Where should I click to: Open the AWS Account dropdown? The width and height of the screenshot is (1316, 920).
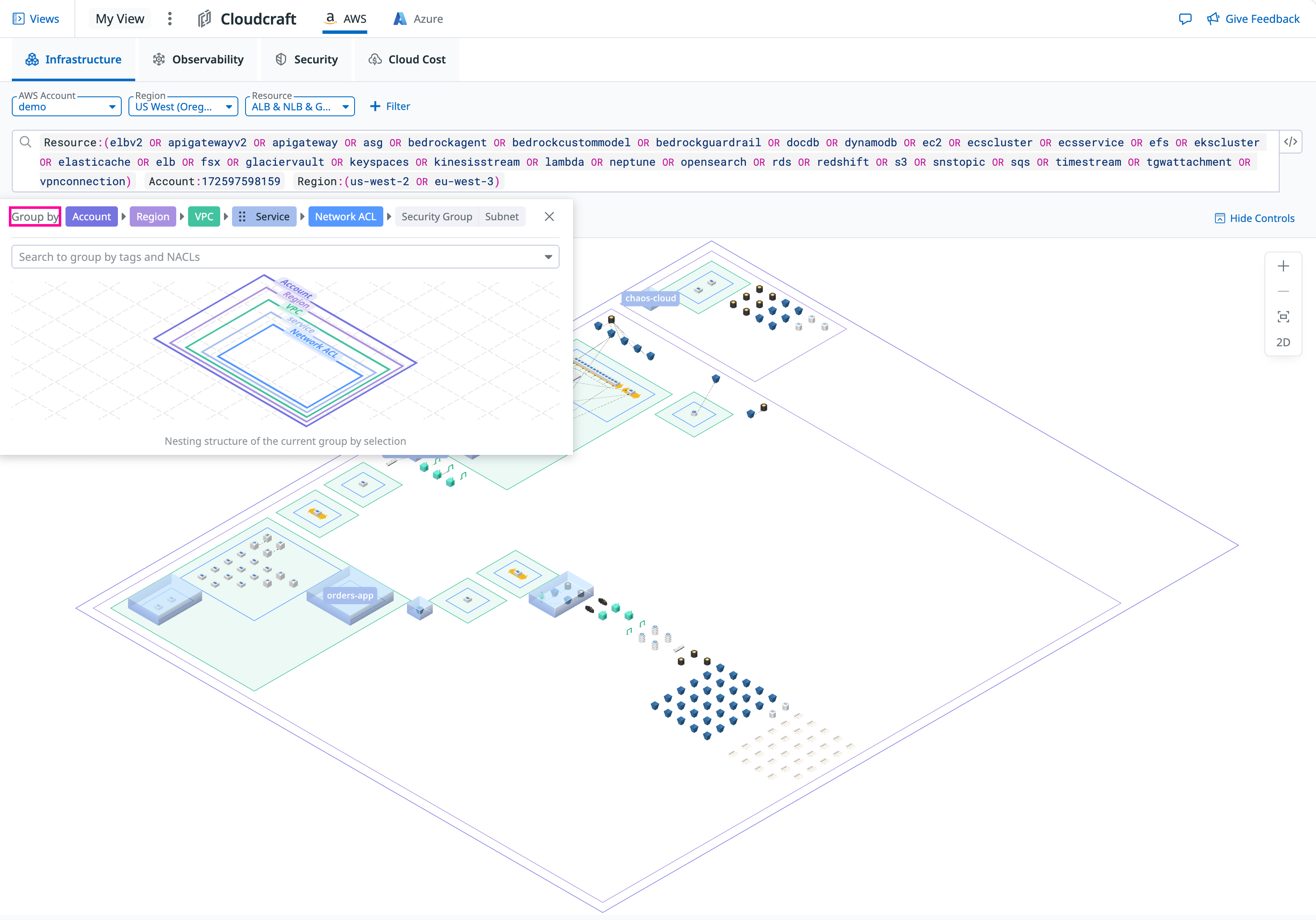66,107
